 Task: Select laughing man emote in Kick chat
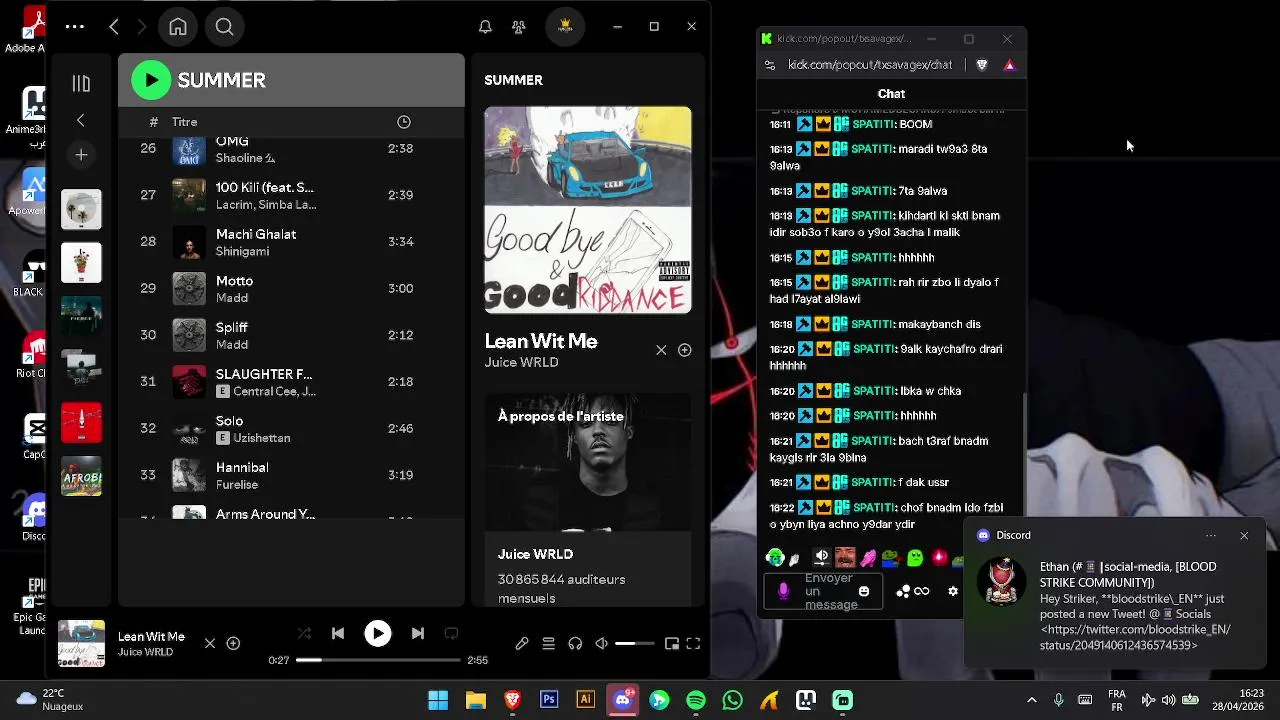pyautogui.click(x=845, y=558)
